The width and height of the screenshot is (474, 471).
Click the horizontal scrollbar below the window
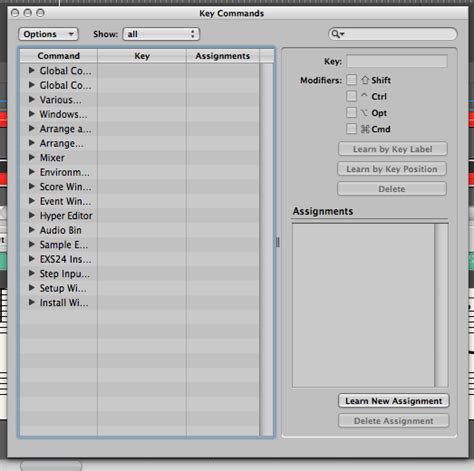[51, 466]
